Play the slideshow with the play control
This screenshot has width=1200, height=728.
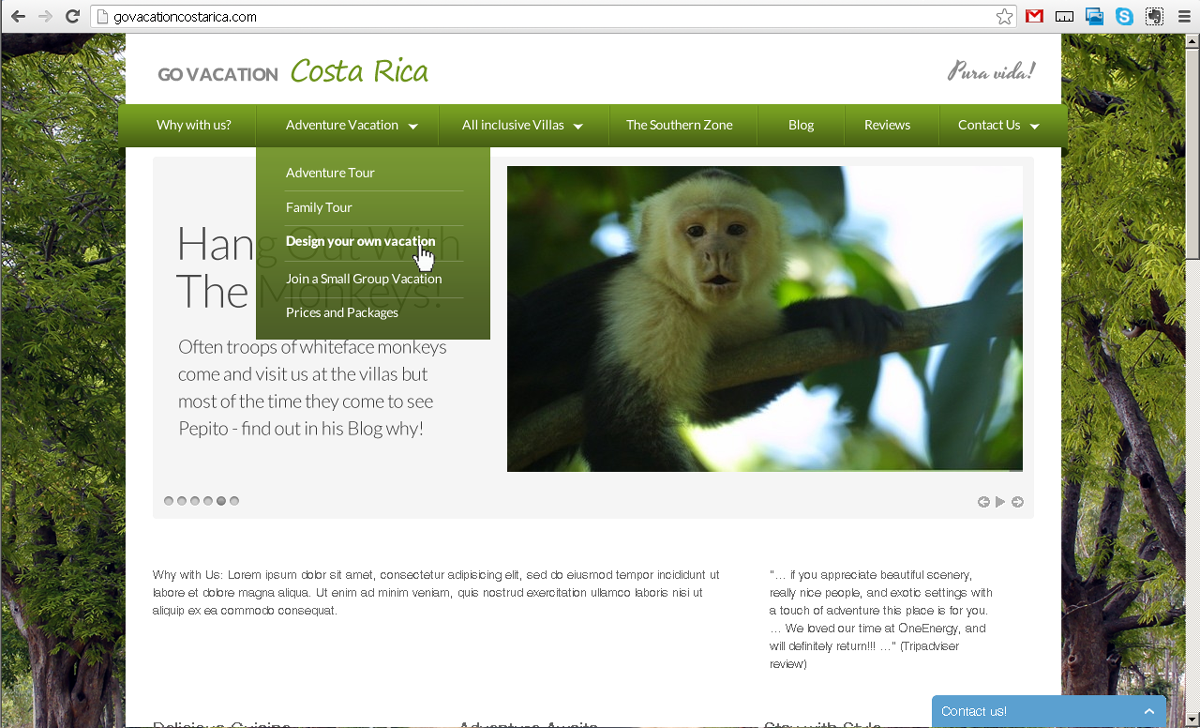click(1000, 501)
